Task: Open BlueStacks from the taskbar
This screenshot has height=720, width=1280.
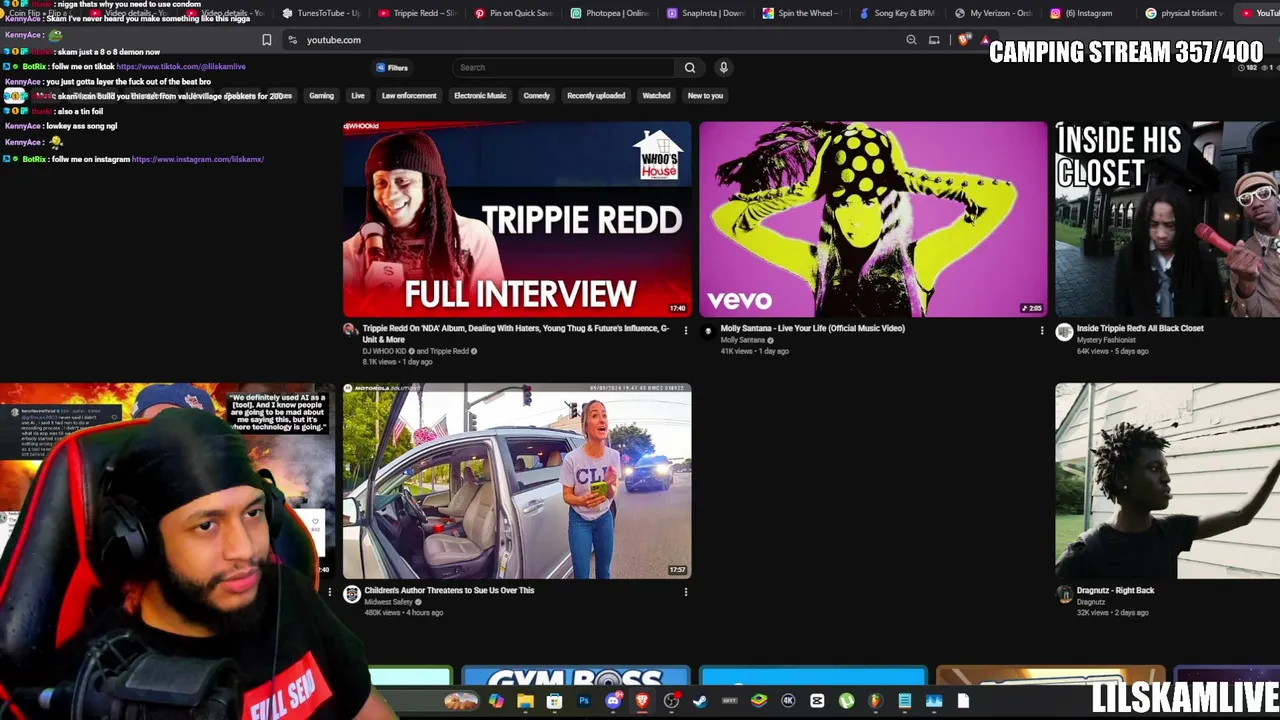Action: [759, 701]
